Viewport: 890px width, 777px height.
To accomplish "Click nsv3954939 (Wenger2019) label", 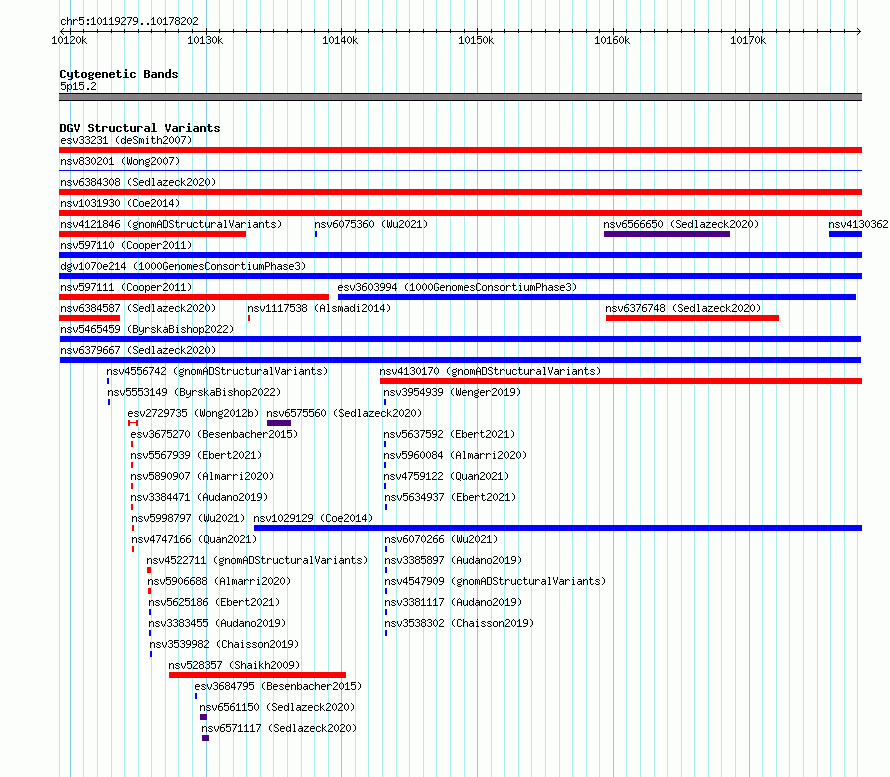I will pos(452,392).
